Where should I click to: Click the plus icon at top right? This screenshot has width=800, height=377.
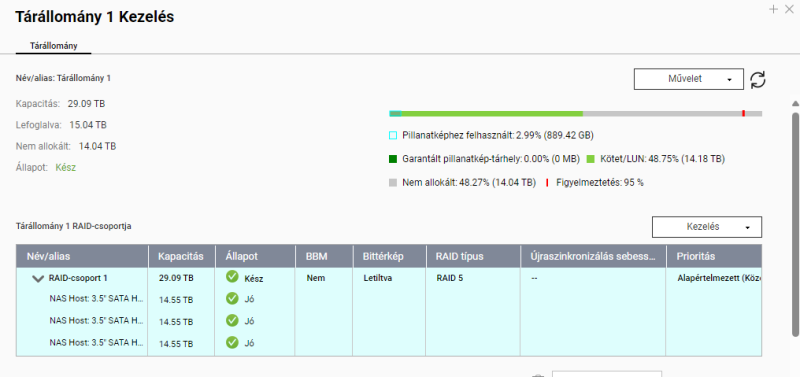point(773,9)
